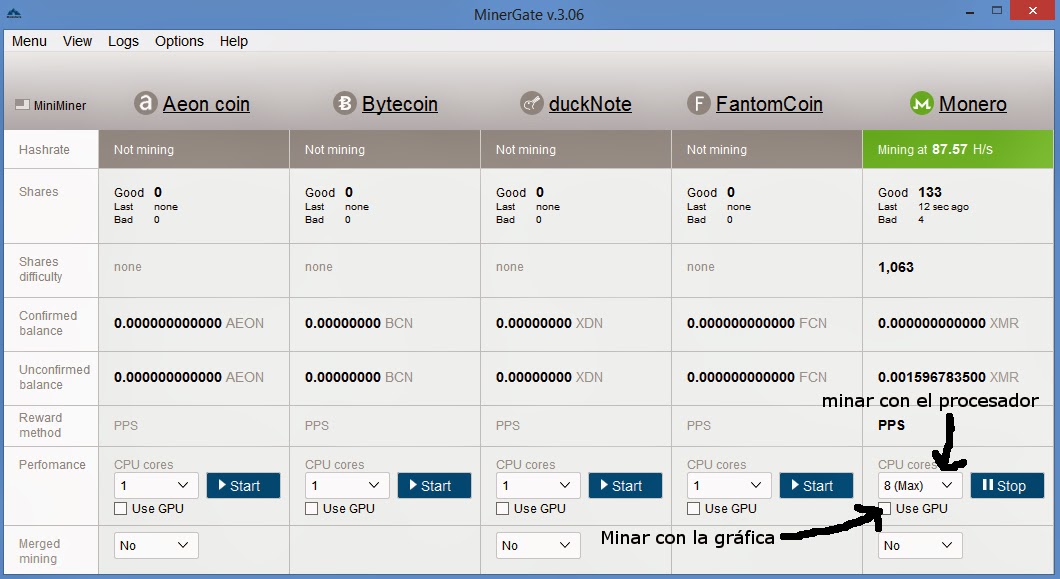Viewport: 1060px width, 579px height.
Task: Open the FantomCoin link
Action: coord(769,104)
